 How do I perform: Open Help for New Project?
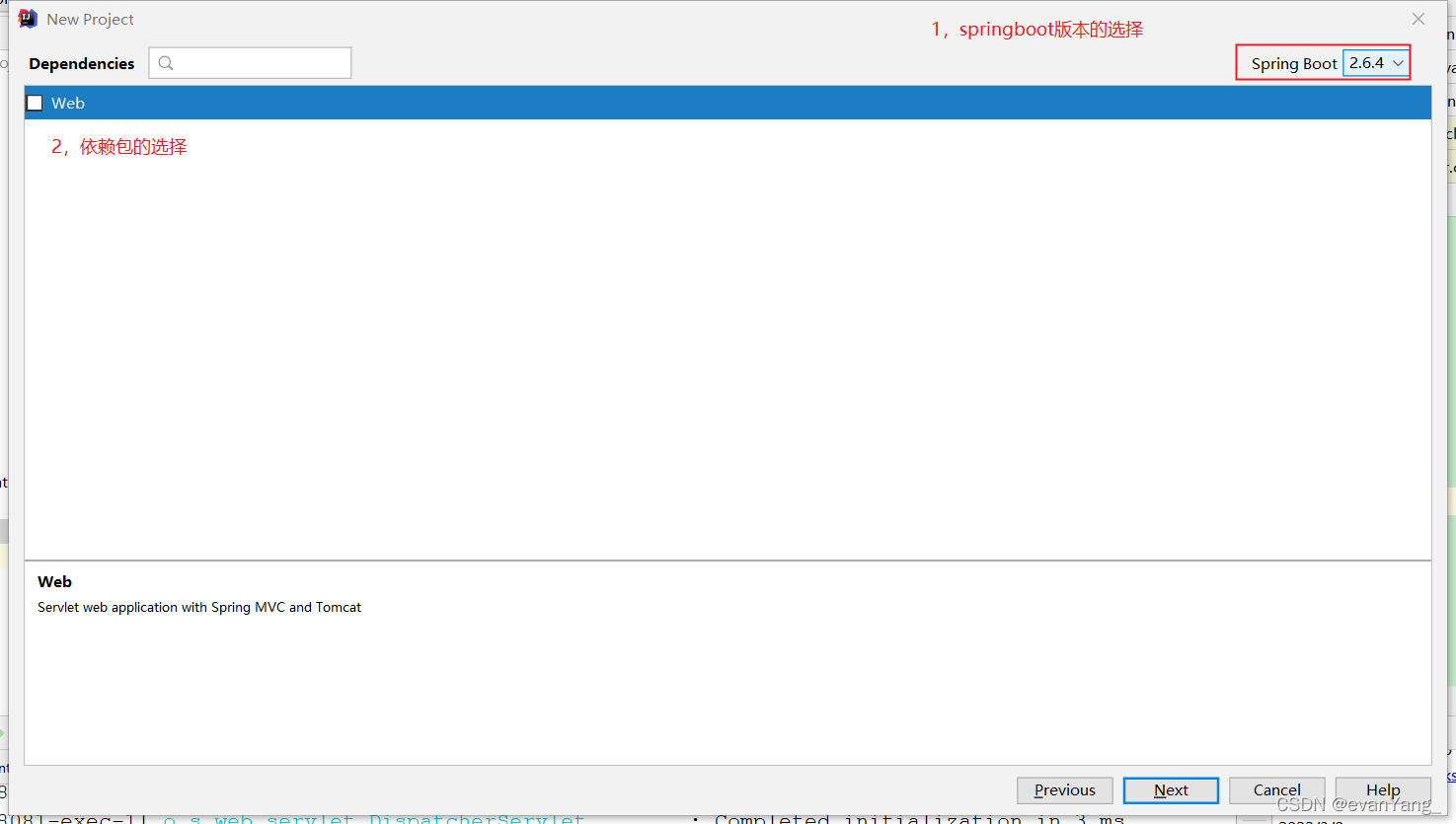point(1383,790)
